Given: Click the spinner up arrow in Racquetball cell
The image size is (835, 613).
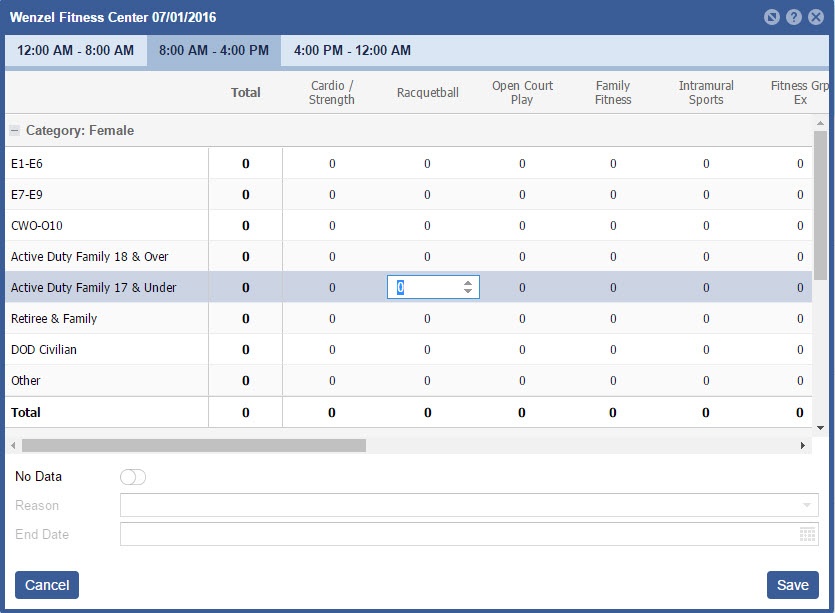Looking at the screenshot, I should pyautogui.click(x=468, y=283).
